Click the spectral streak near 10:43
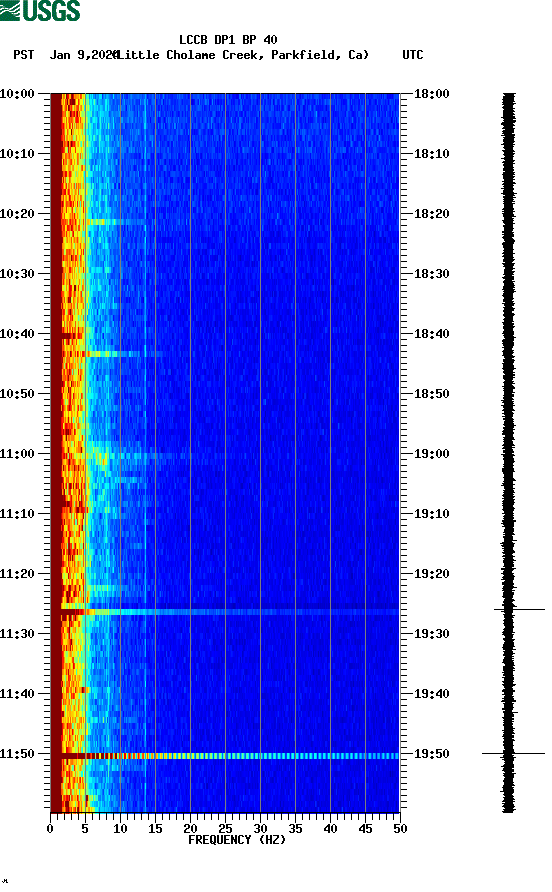 pyautogui.click(x=114, y=354)
